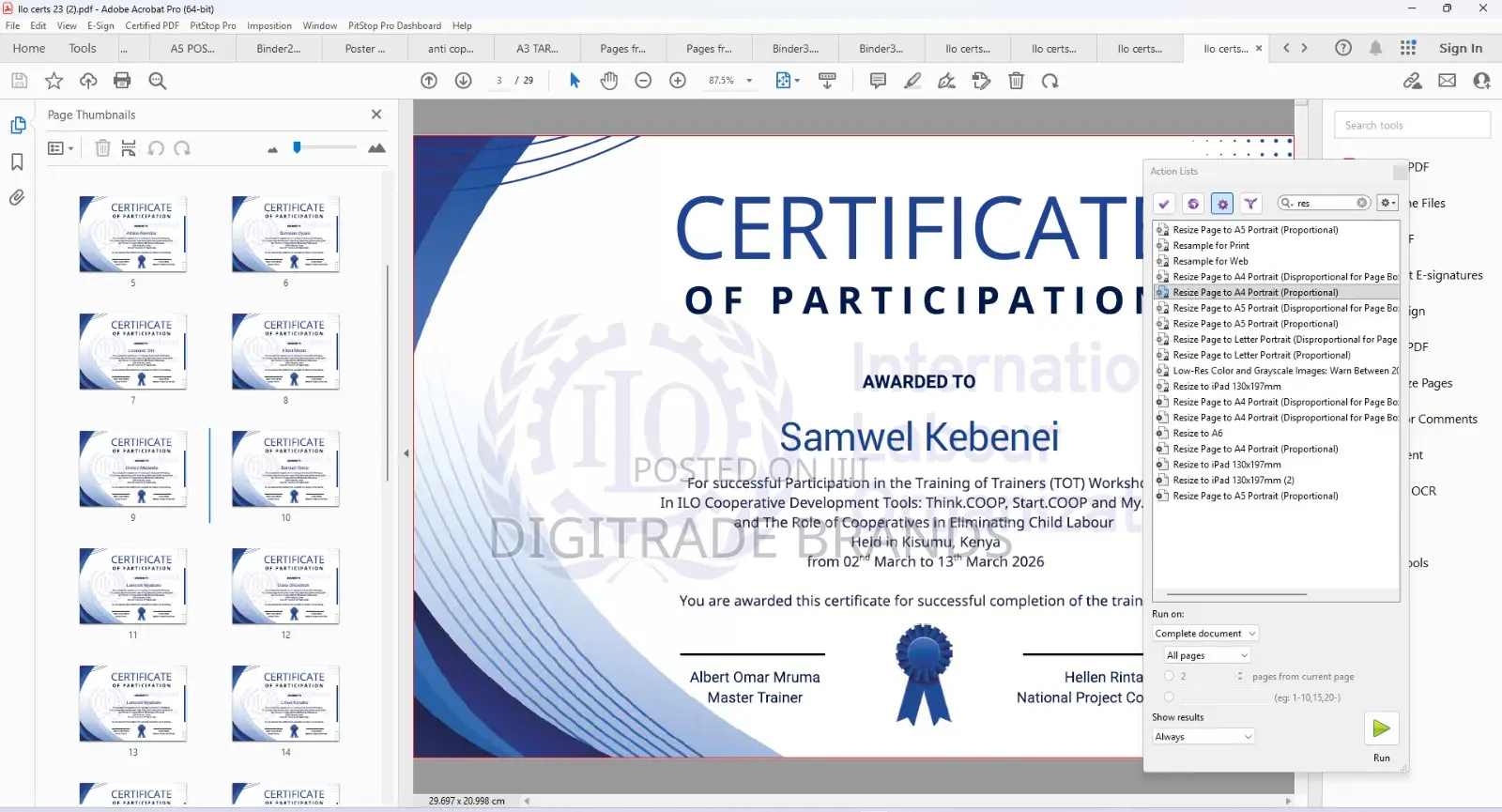Toggle the gear filter in Action Lists
1502x812 pixels.
(x=1222, y=203)
